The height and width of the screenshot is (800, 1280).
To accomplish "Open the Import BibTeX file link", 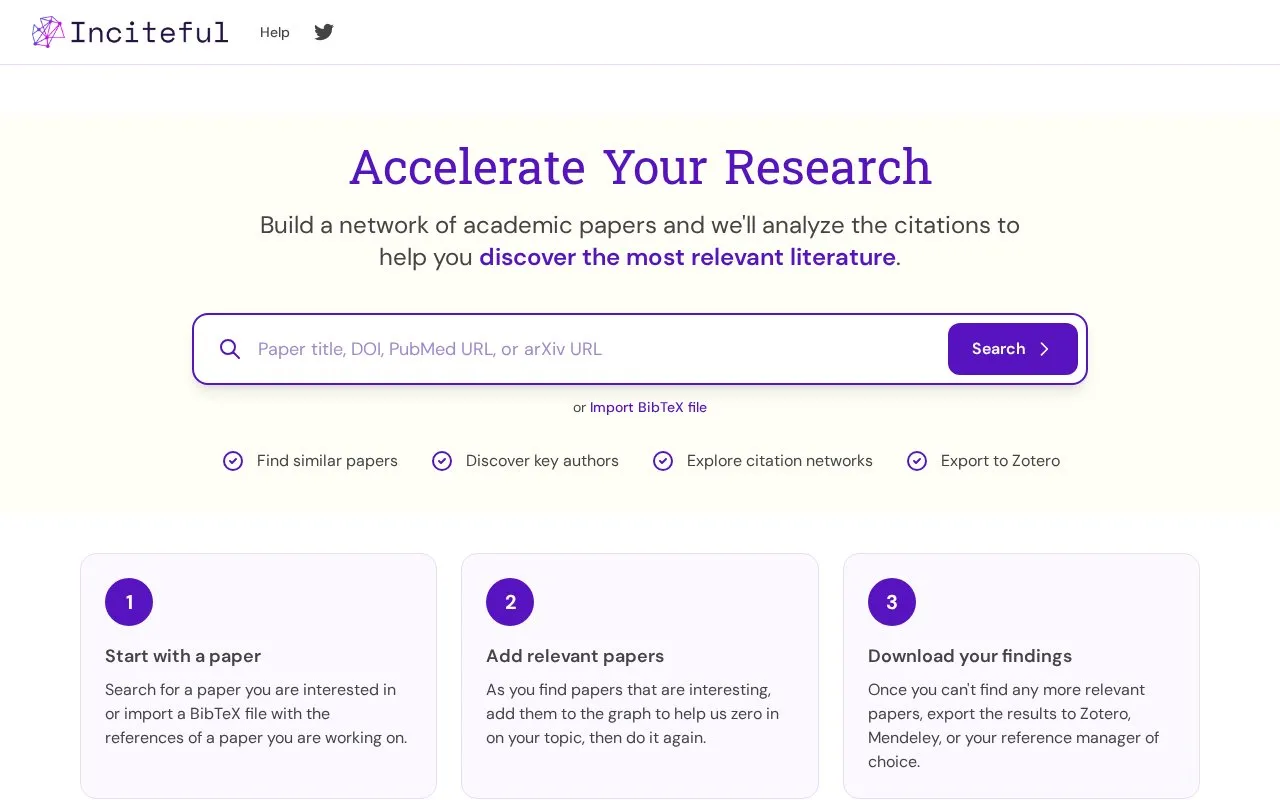I will click(648, 407).
